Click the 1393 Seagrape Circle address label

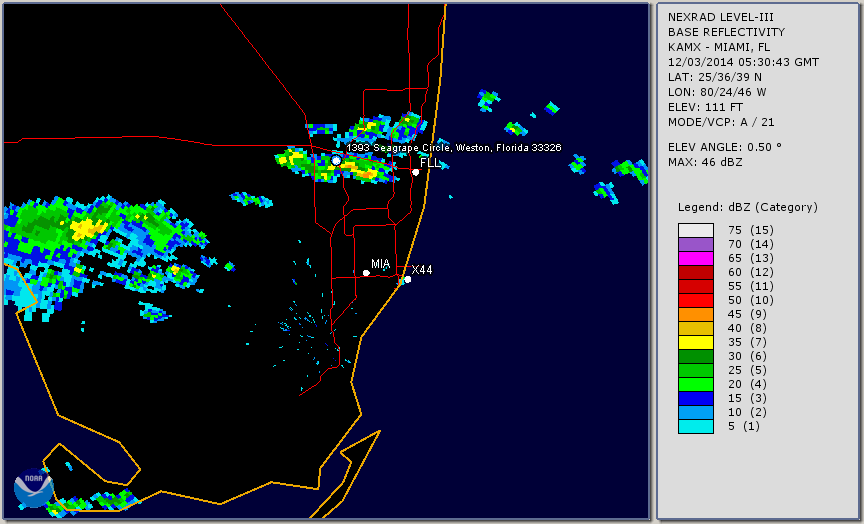(x=454, y=148)
